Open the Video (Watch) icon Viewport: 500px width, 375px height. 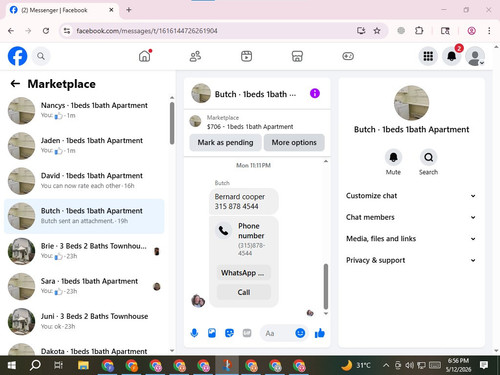click(246, 56)
